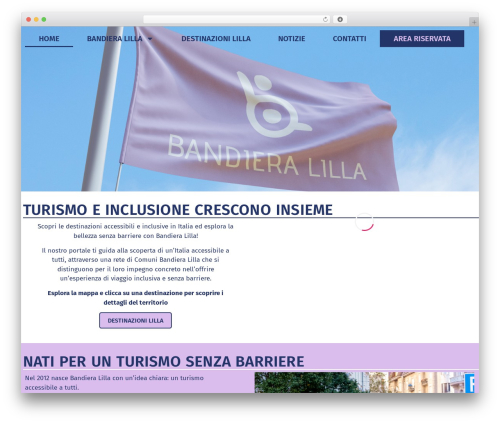This screenshot has height=423, width=500.
Task: Click the lilac Destinazioni Lilla button
Action: [135, 320]
